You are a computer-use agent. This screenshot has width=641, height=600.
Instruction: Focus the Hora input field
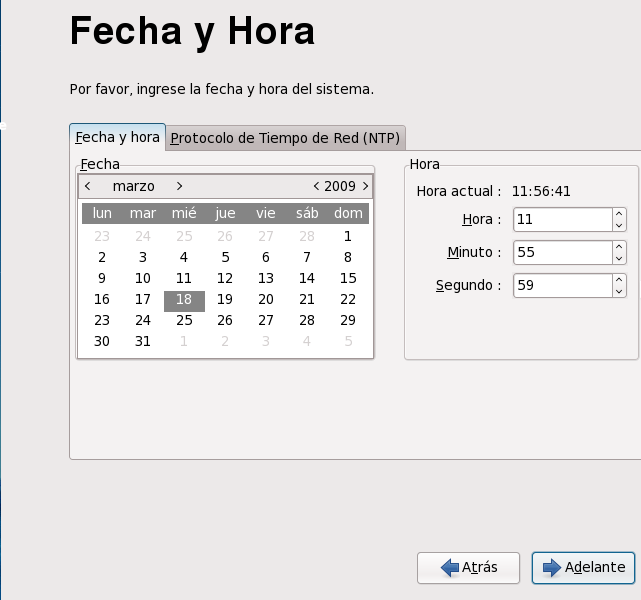[x=563, y=219]
